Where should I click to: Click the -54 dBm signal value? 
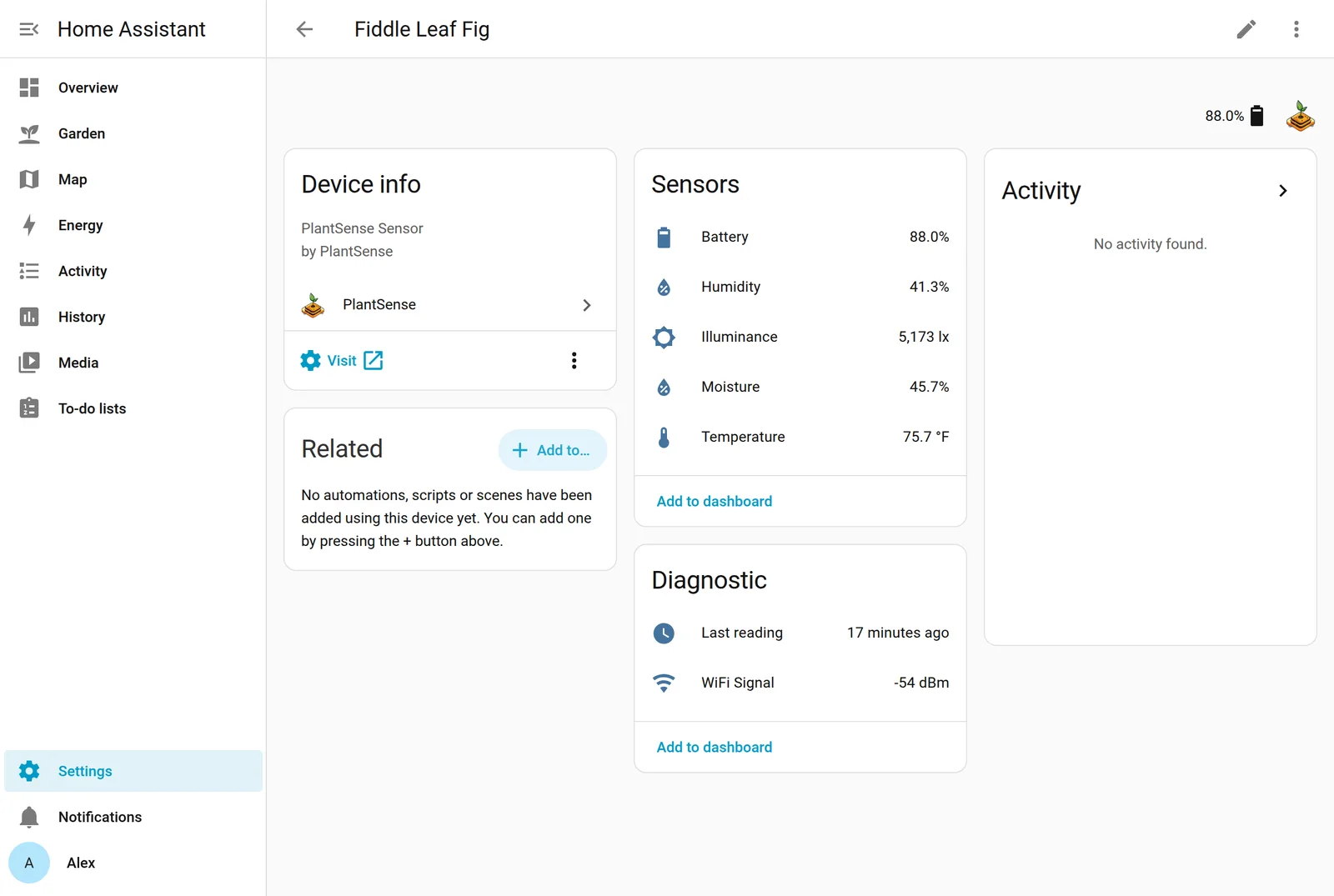(921, 683)
